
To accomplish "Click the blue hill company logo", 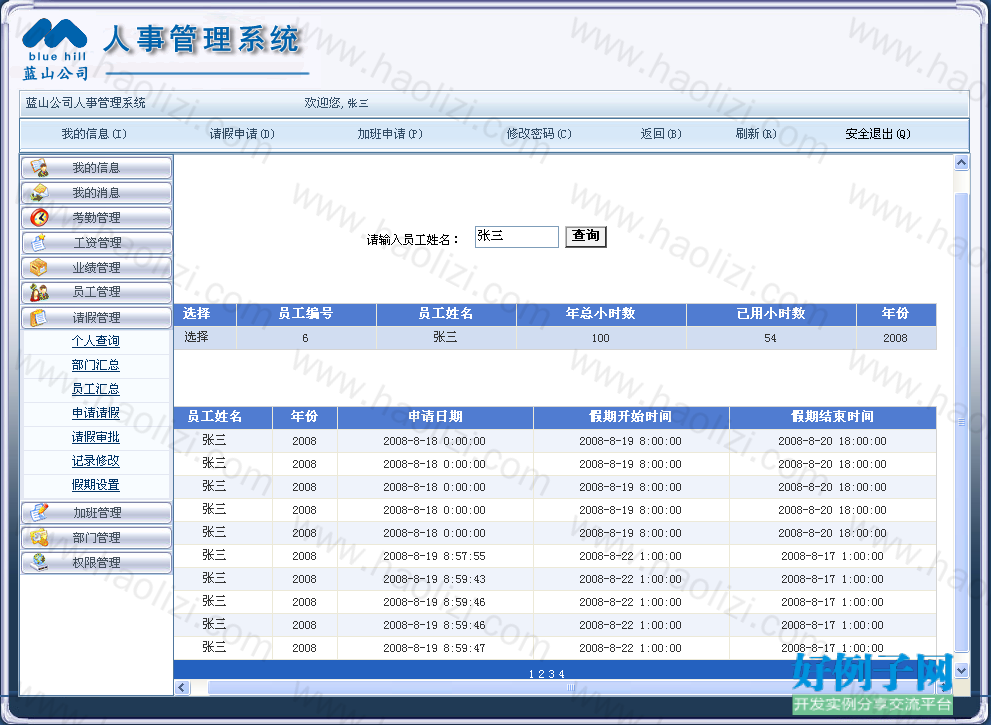I will coord(55,49).
